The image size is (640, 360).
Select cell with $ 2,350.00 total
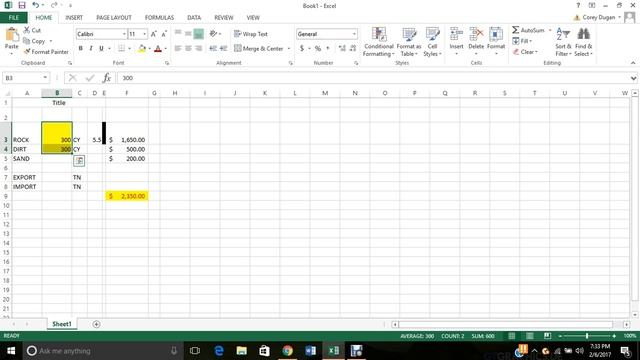127,196
